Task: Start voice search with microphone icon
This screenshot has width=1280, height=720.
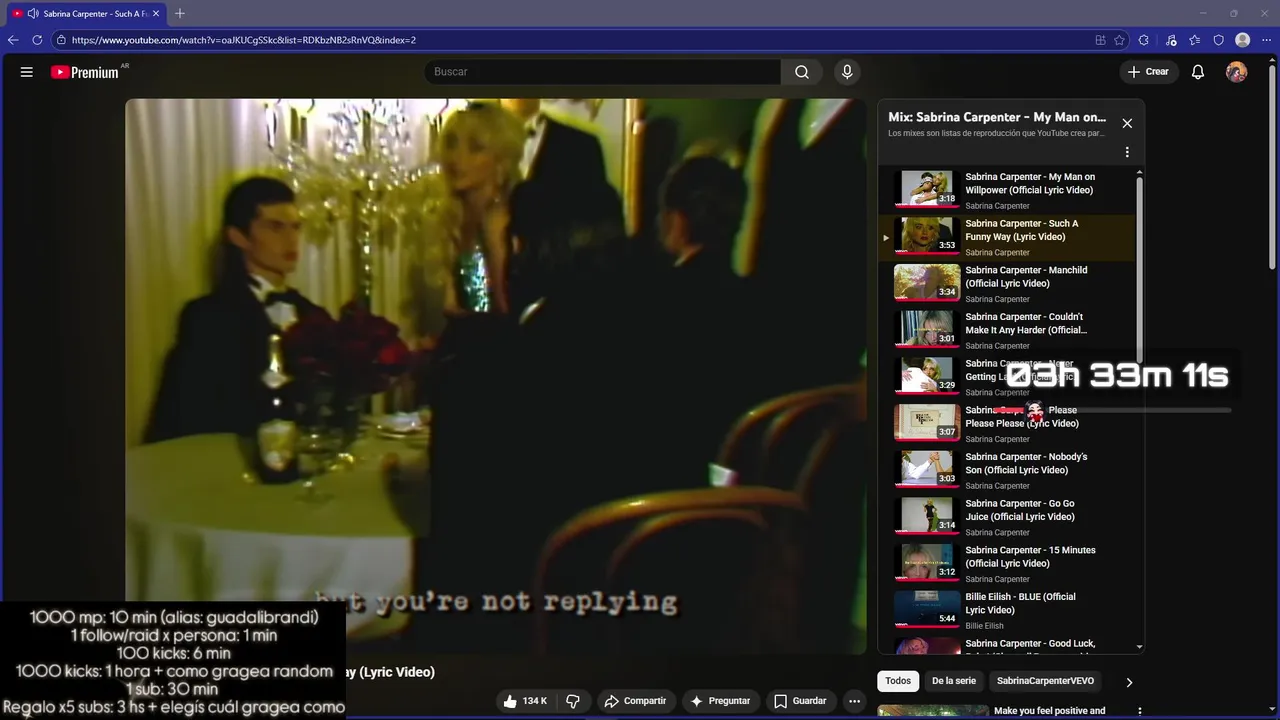Action: pyautogui.click(x=847, y=72)
